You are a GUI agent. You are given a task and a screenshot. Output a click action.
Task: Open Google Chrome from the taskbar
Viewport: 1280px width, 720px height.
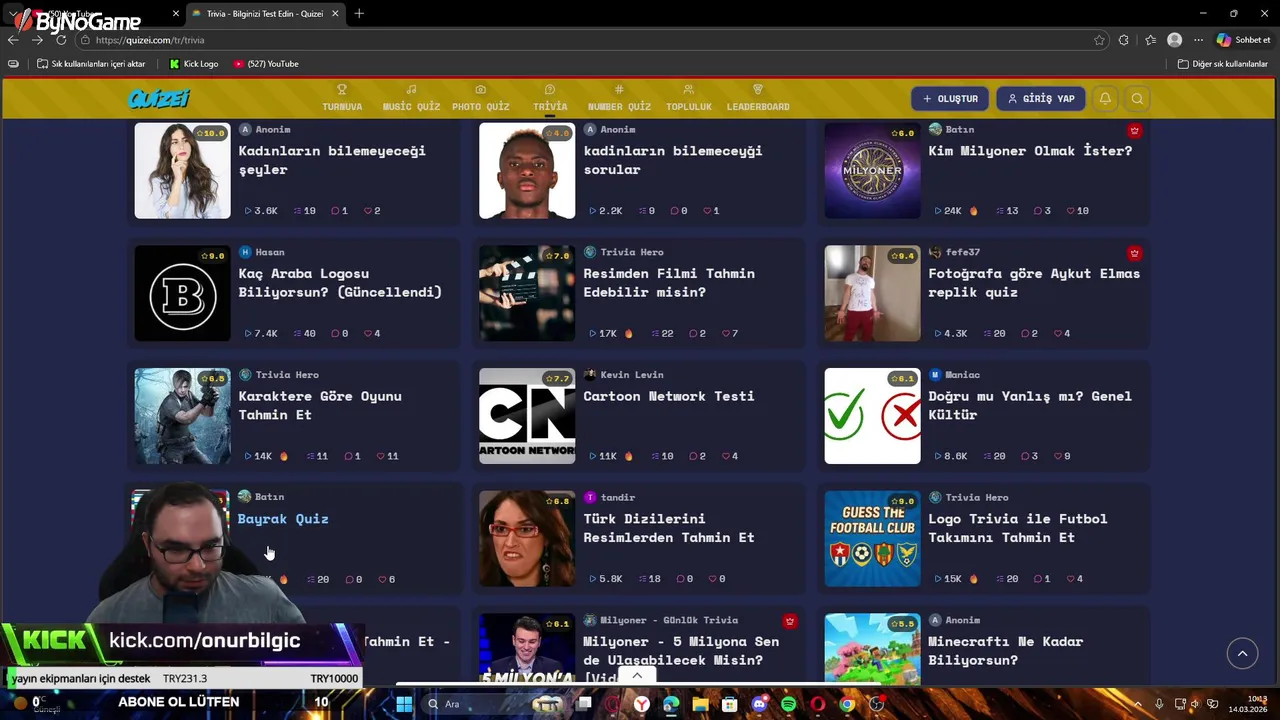[x=847, y=704]
